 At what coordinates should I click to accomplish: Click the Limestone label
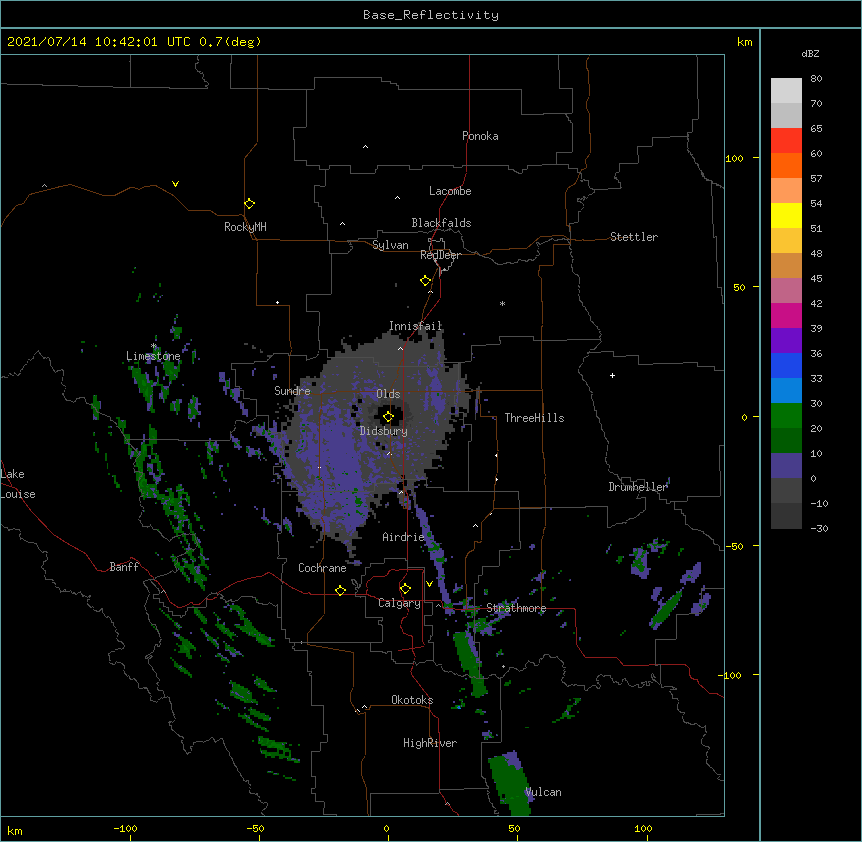point(153,356)
